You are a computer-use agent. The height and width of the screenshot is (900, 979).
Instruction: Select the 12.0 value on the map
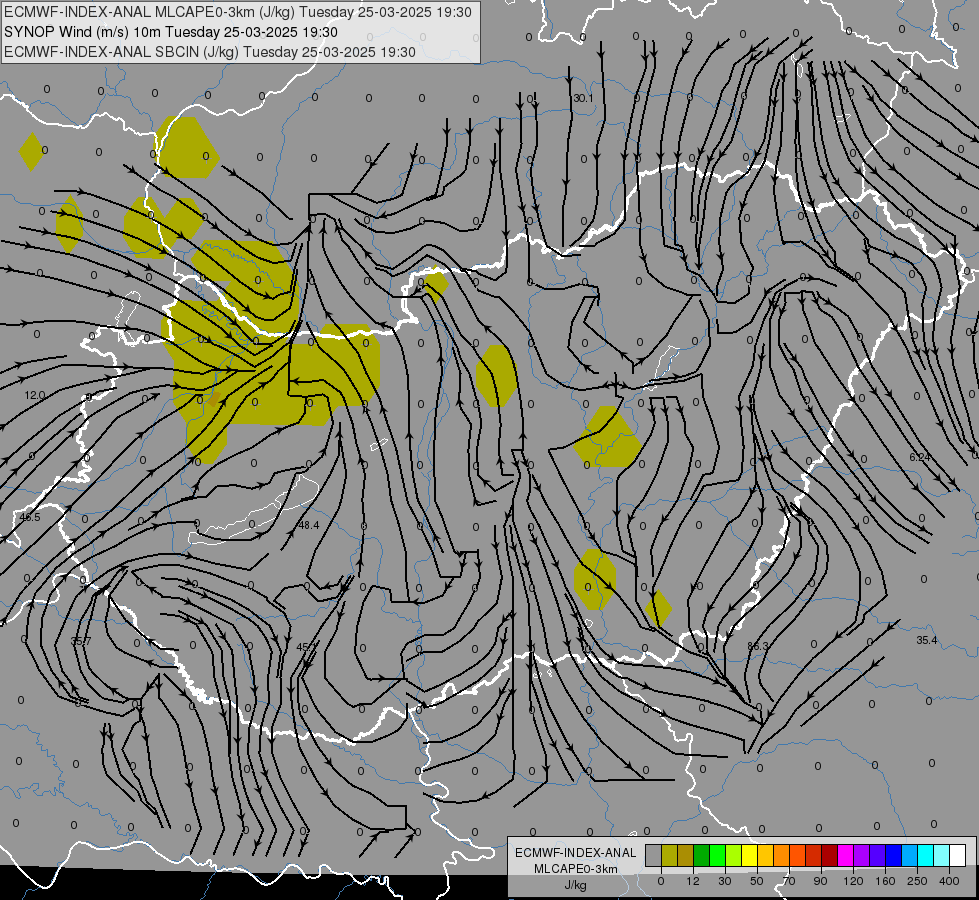point(35,395)
